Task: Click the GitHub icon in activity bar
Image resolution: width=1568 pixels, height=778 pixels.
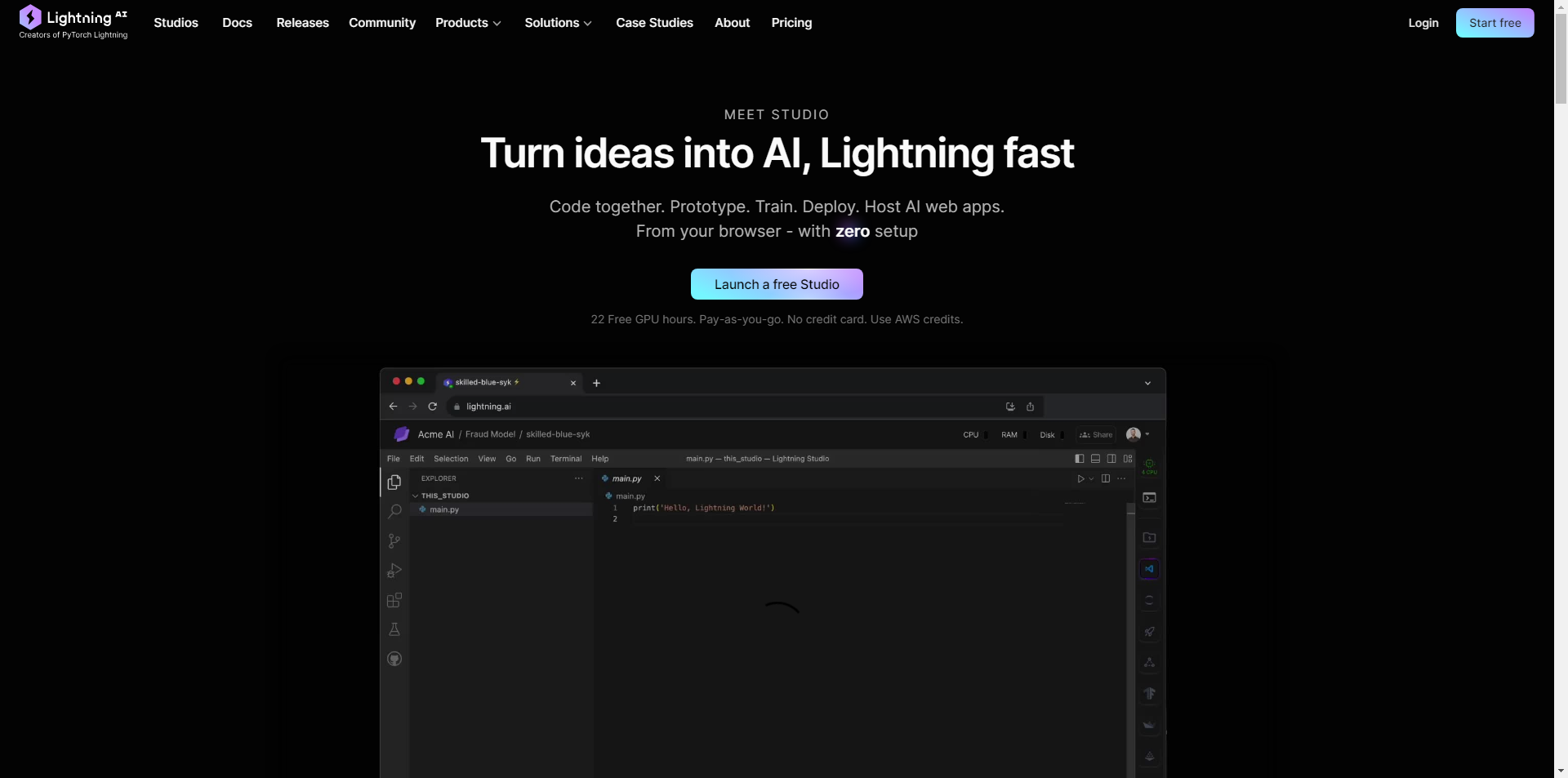Action: (x=394, y=659)
